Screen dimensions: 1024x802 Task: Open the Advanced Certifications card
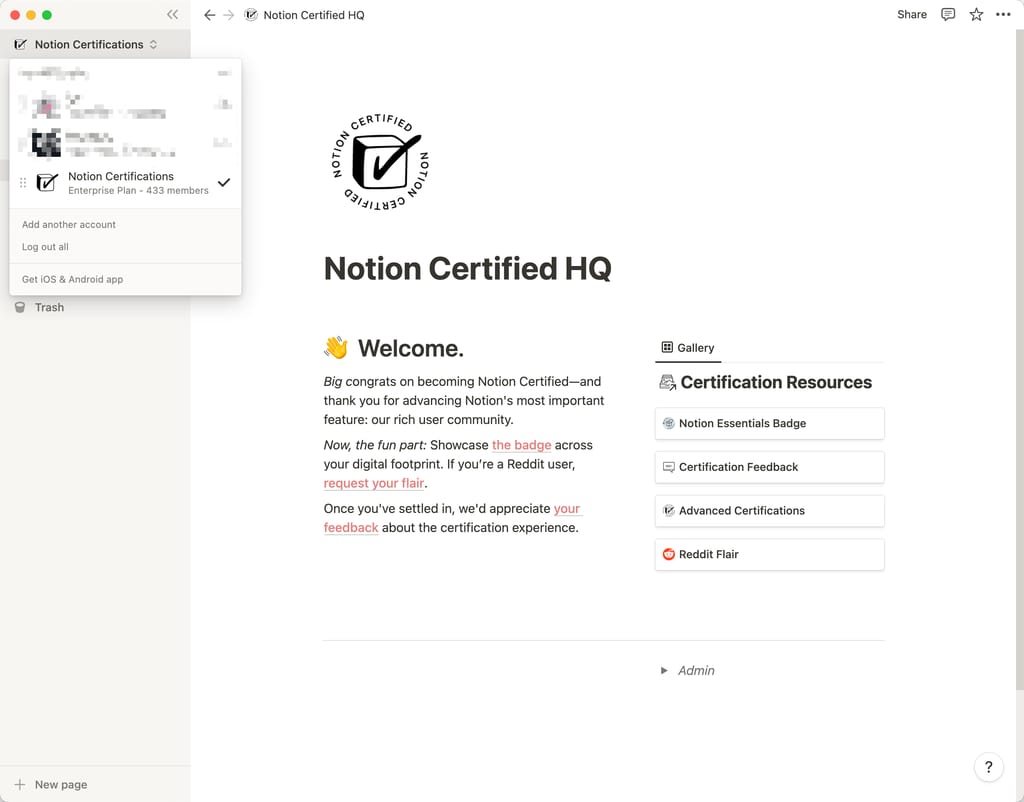click(x=769, y=511)
